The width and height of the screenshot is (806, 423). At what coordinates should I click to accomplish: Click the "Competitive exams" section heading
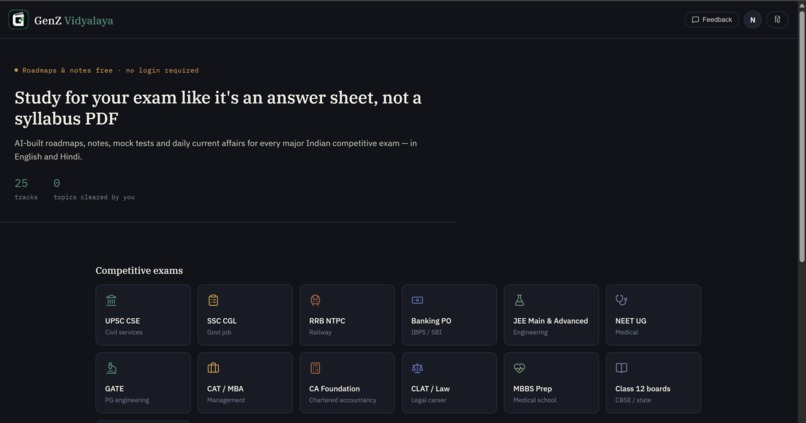139,271
